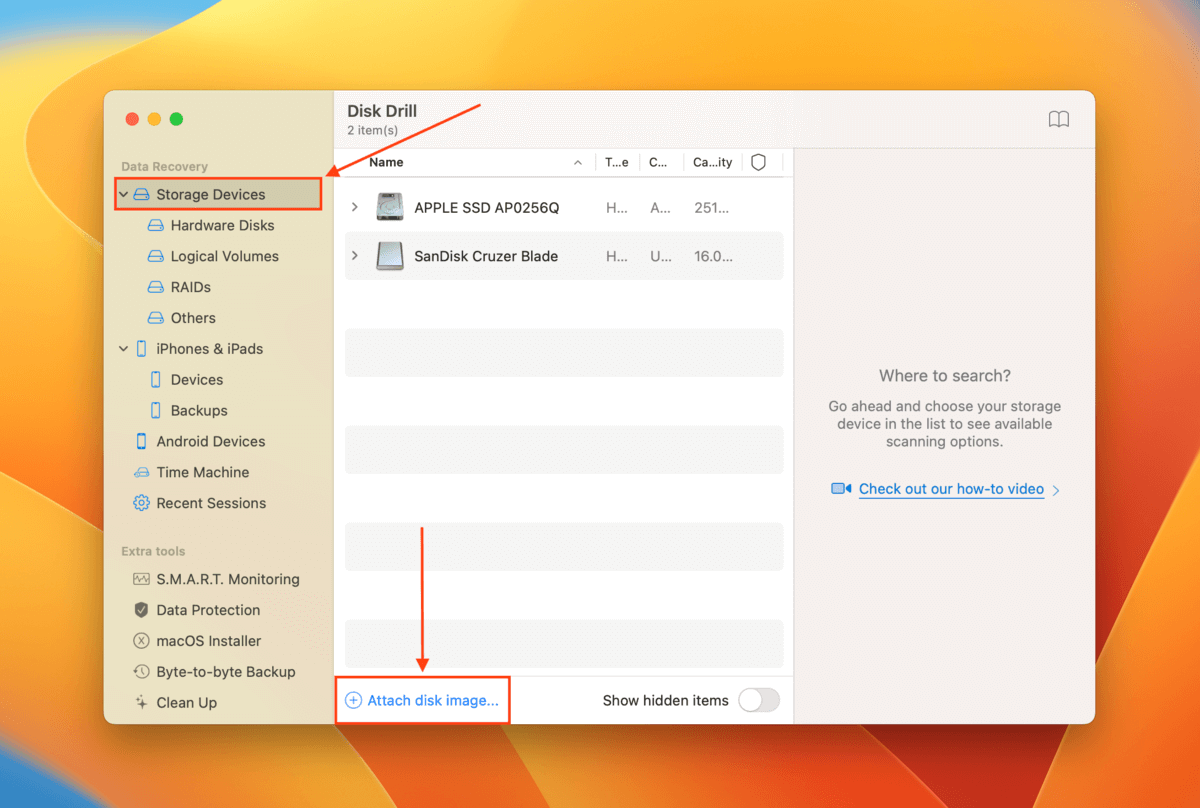
Task: Select the SanDisk Cruzer Blade name
Action: [x=486, y=257]
